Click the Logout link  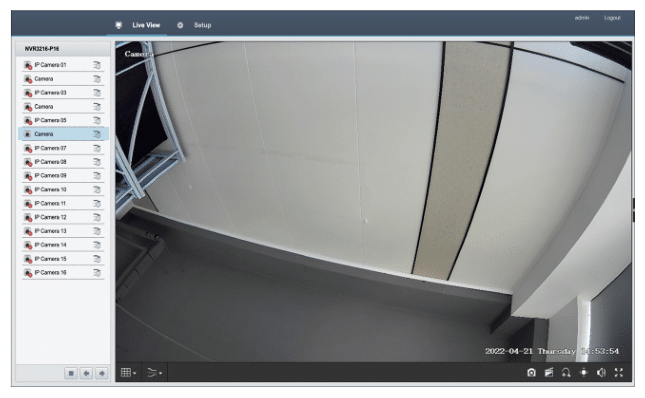pos(612,18)
